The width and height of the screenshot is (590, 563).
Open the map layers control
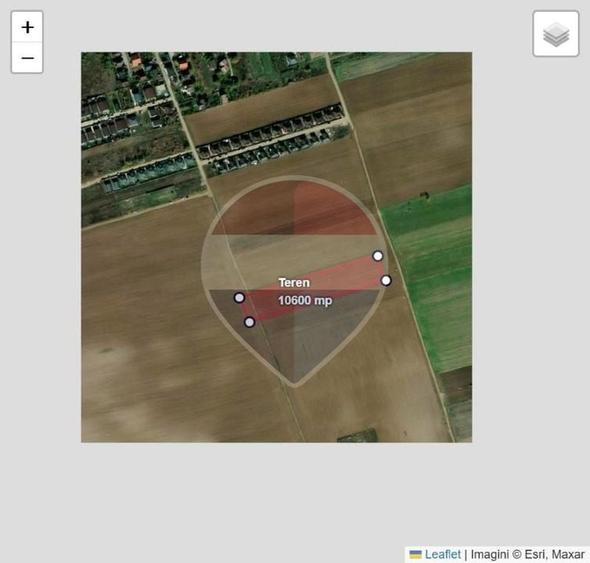[x=556, y=34]
